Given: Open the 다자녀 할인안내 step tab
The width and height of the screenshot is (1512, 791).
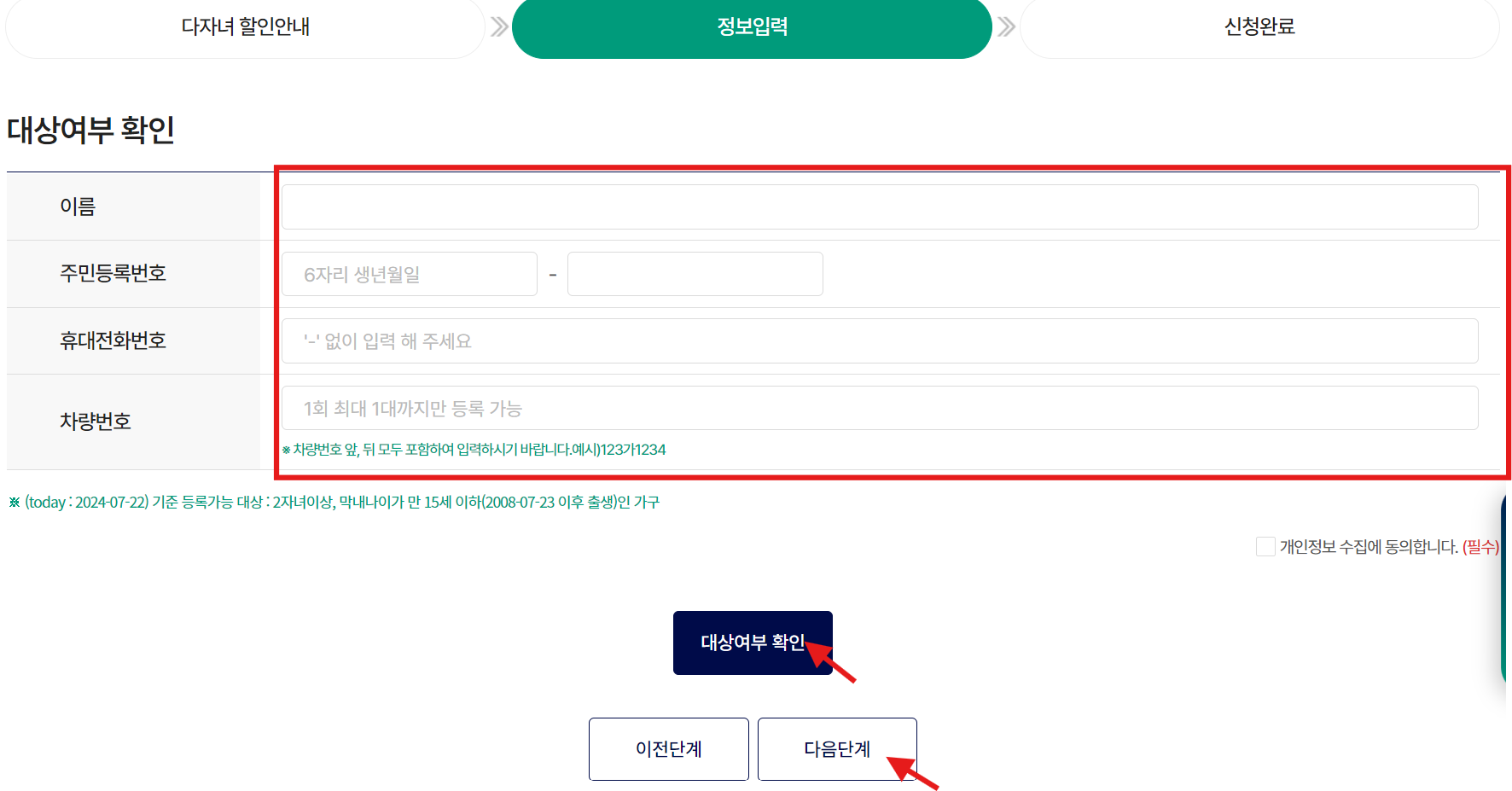Looking at the screenshot, I should coord(245,26).
